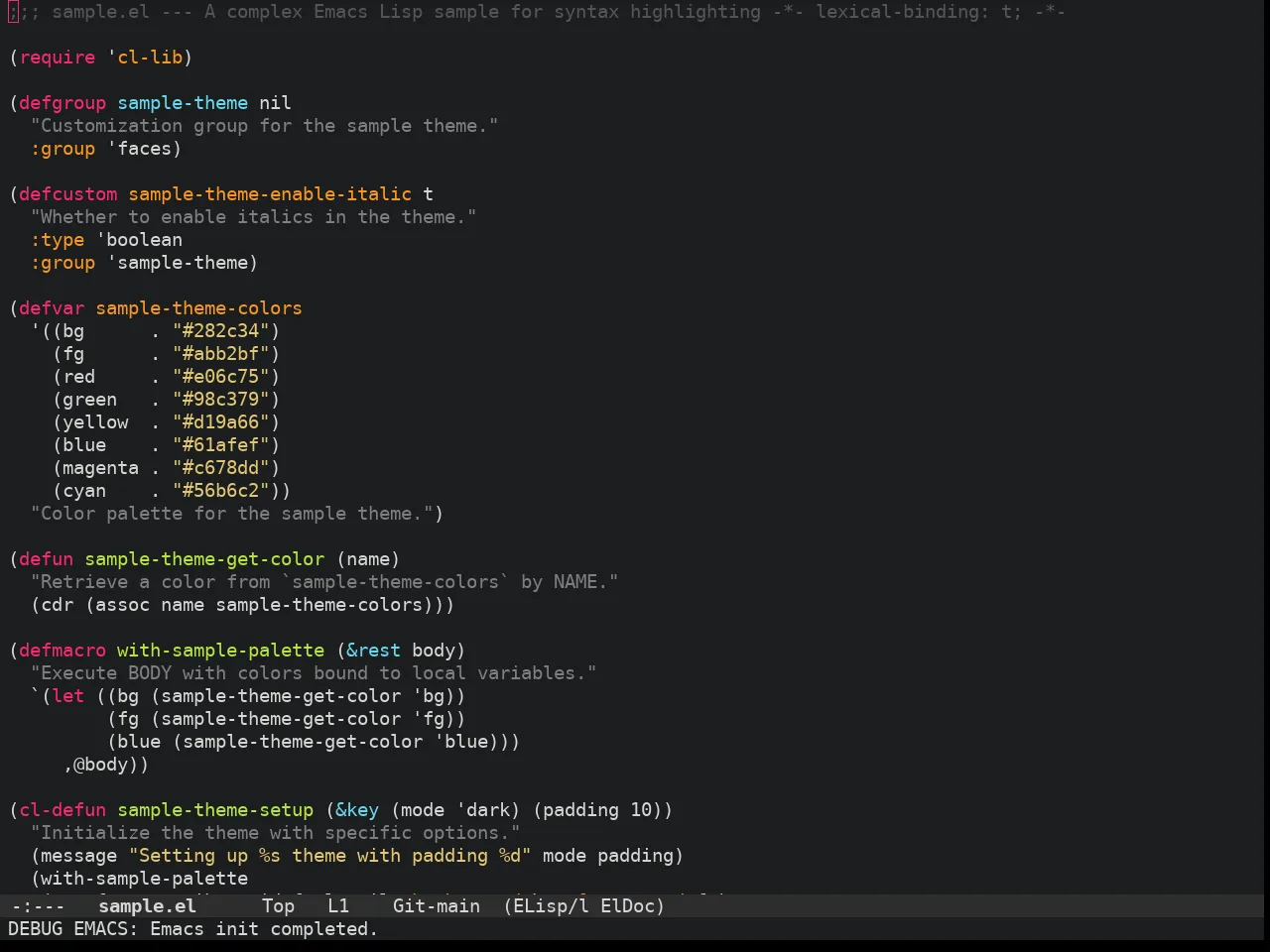Click the ',@body' splice expression
Viewport: 1270px width, 952px height.
(95, 765)
